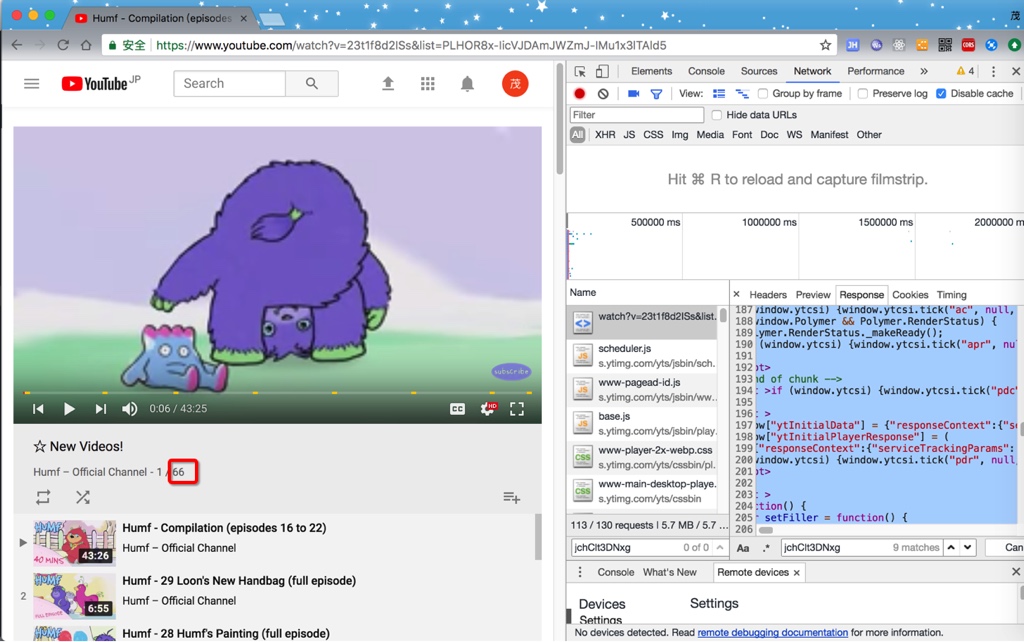
Task: Enter fullscreen mode
Action: point(517,409)
